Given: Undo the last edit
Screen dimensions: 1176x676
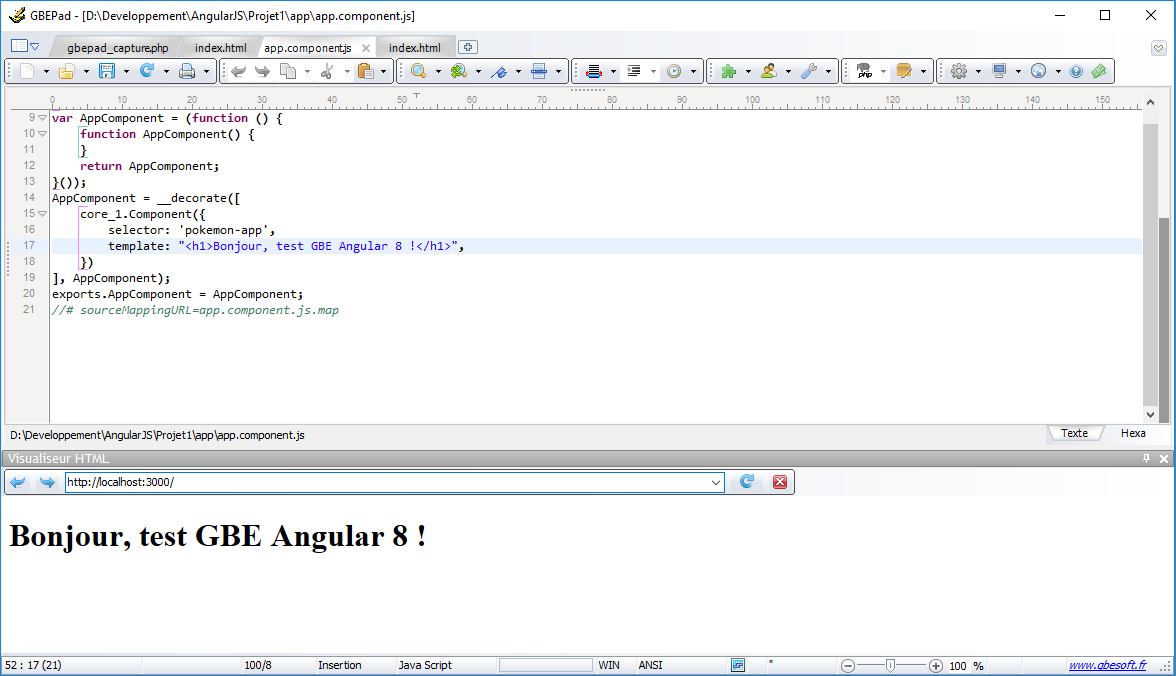Looking at the screenshot, I should click(x=238, y=71).
